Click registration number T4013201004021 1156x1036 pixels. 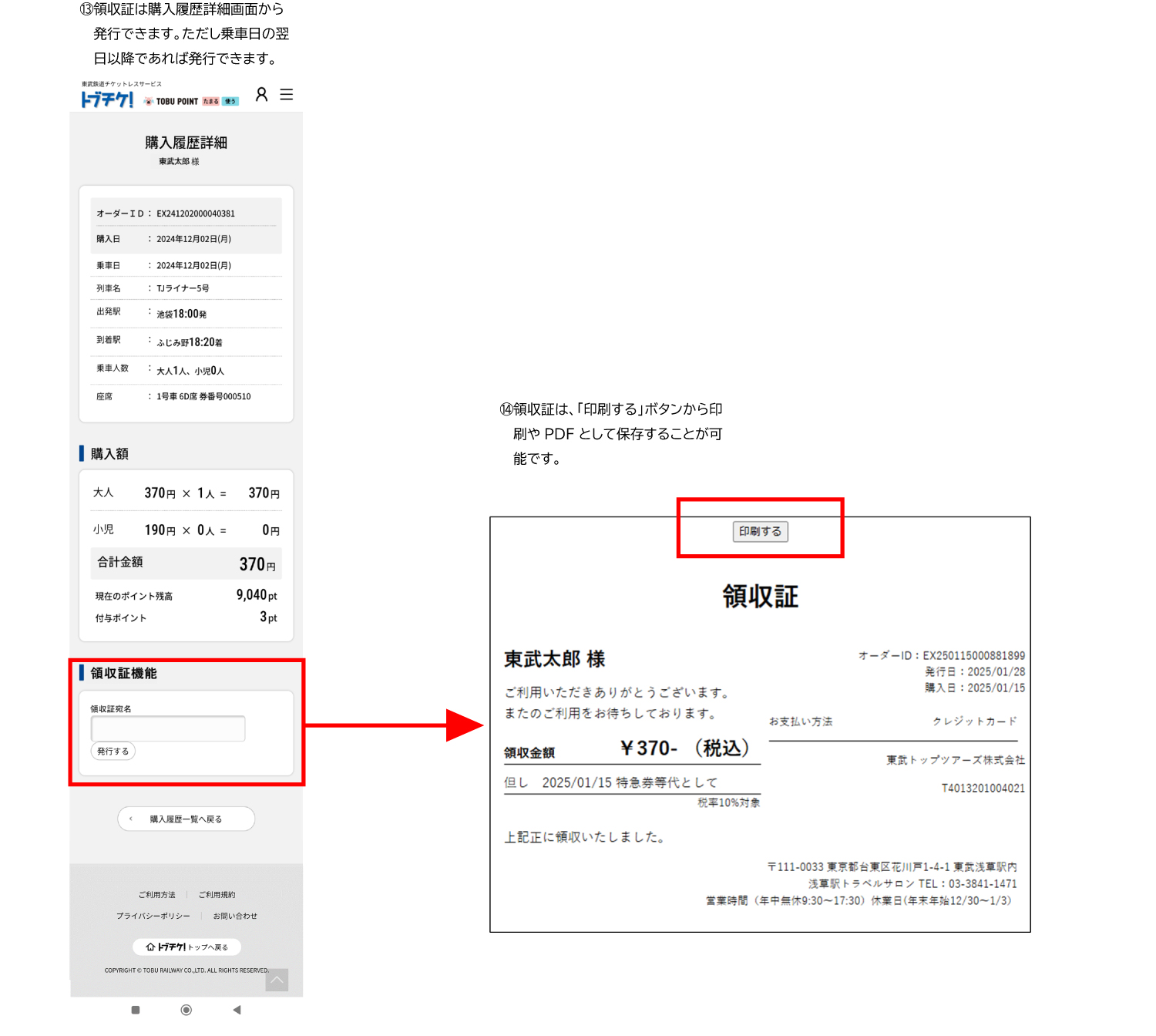(983, 788)
